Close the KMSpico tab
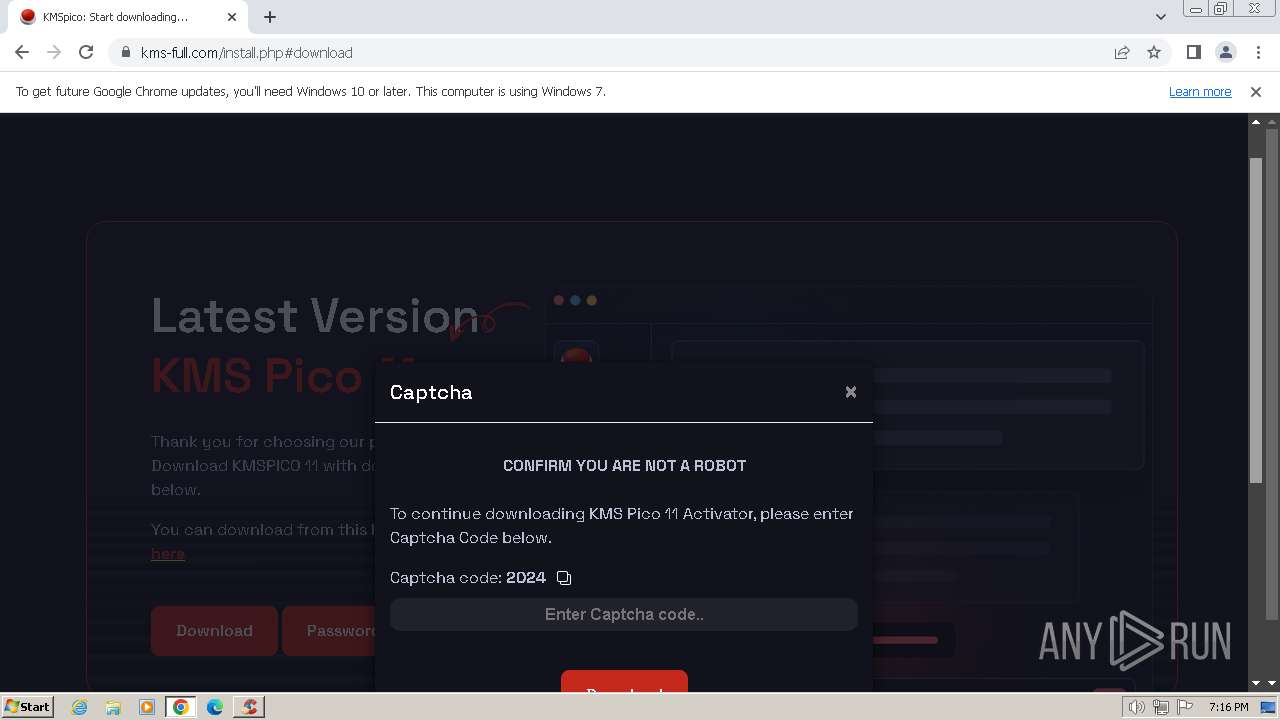Image resolution: width=1280 pixels, height=720 pixels. point(232,17)
